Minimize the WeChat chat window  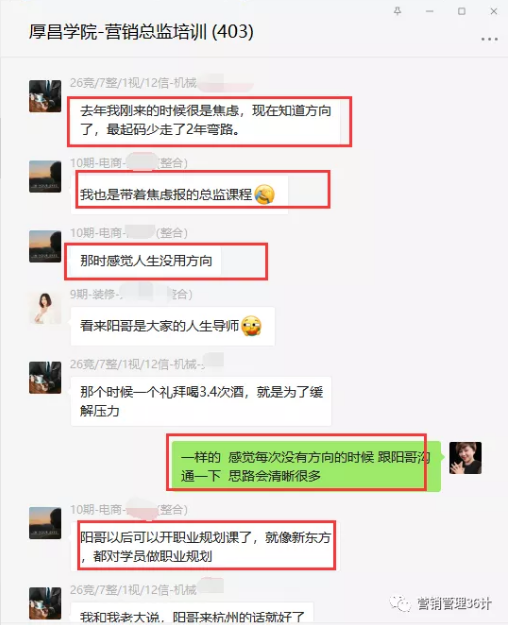(x=429, y=12)
